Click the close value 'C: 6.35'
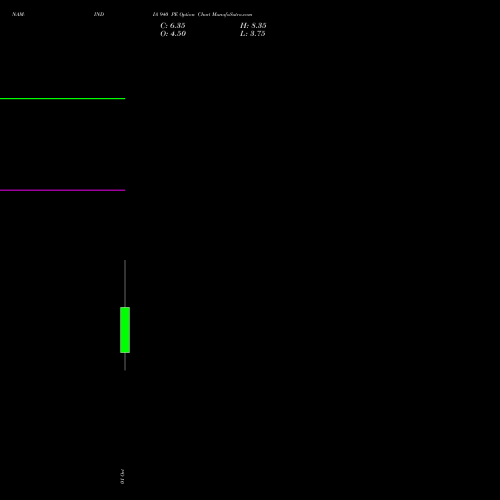Image resolution: width=500 pixels, height=500 pixels. click(173, 26)
